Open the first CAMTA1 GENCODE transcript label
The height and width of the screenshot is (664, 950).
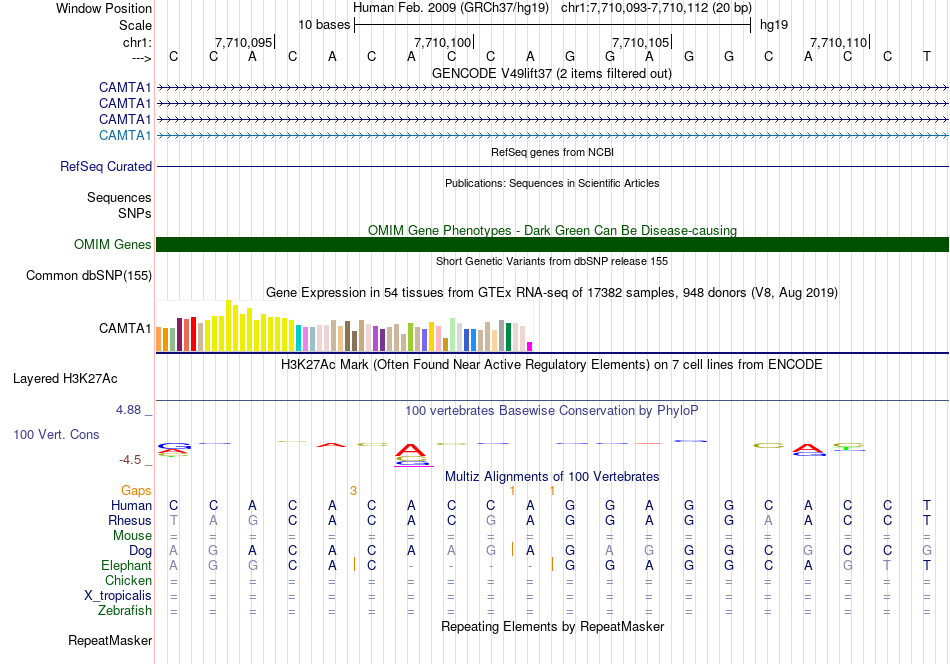click(125, 87)
